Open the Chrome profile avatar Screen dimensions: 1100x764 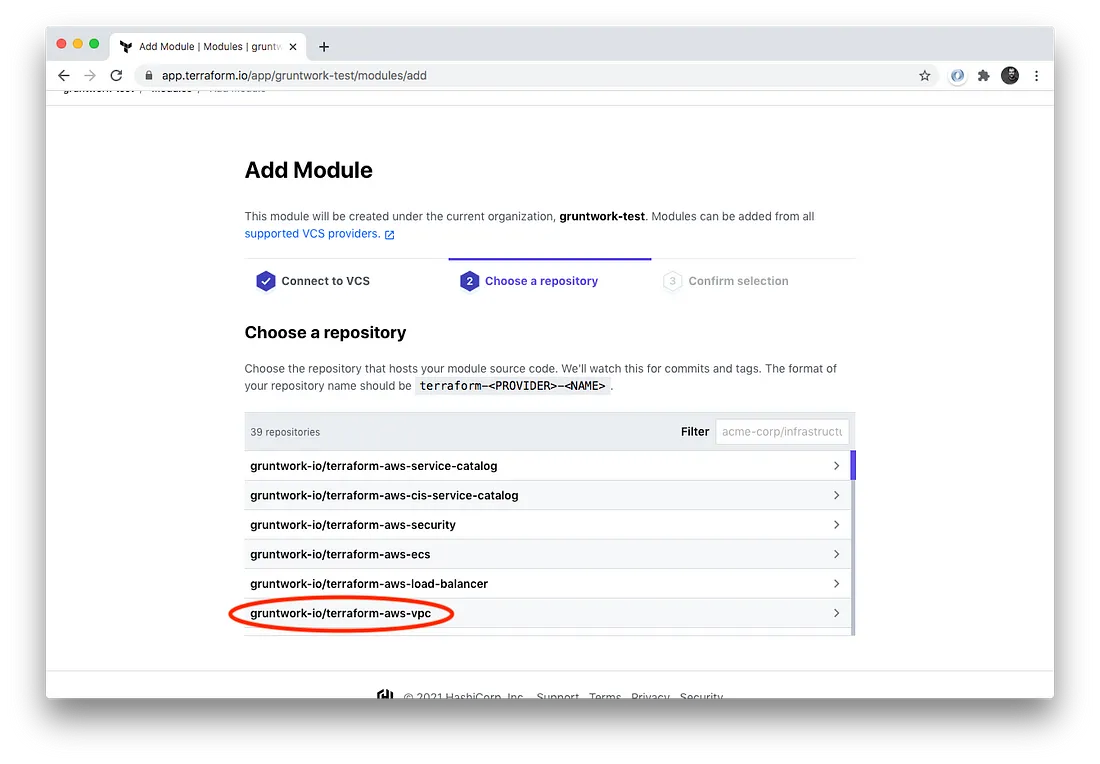pyautogui.click(x=1010, y=75)
